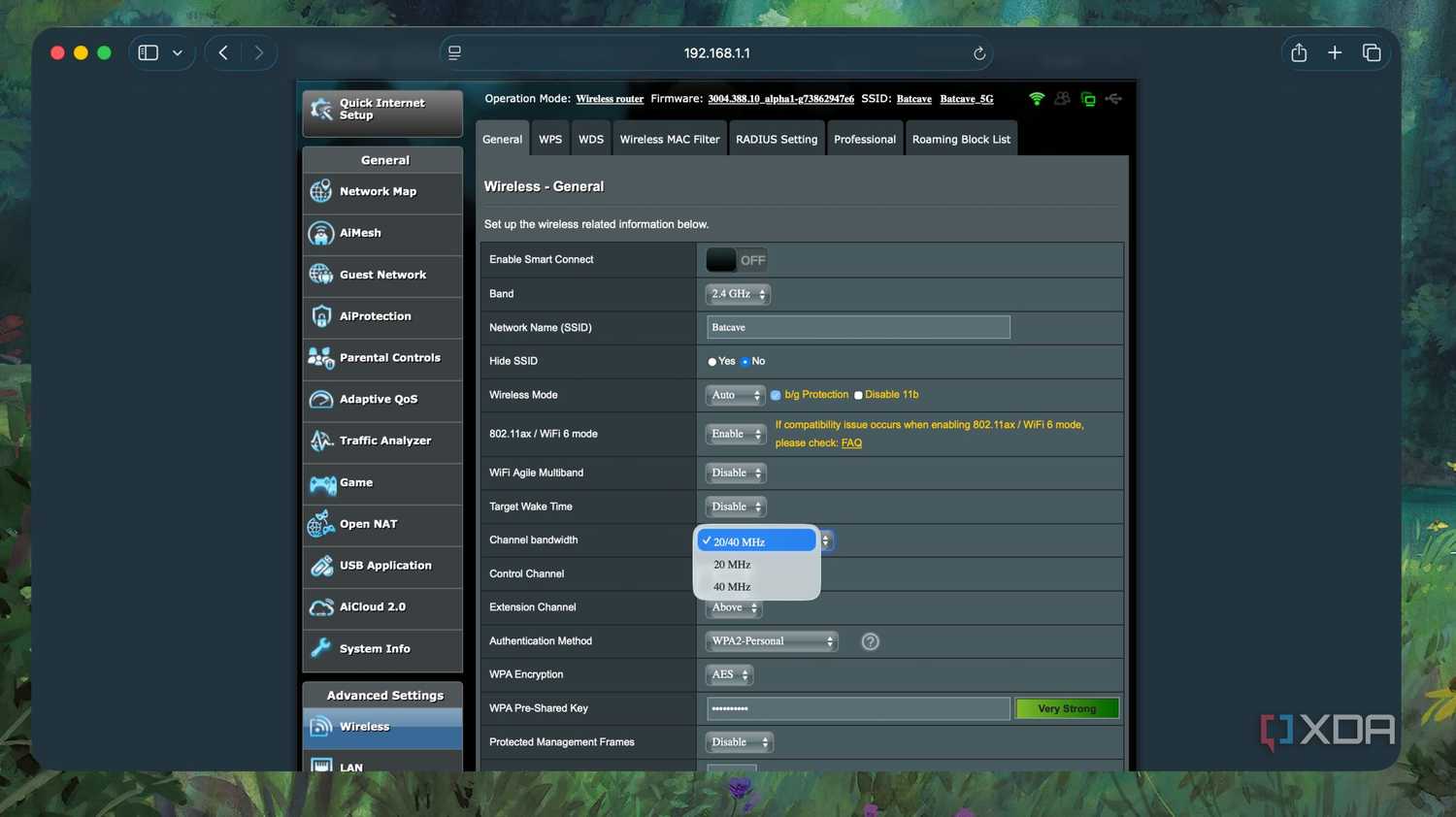Toggle the Safari sidebar
This screenshot has height=817, width=1456.
pos(149,52)
